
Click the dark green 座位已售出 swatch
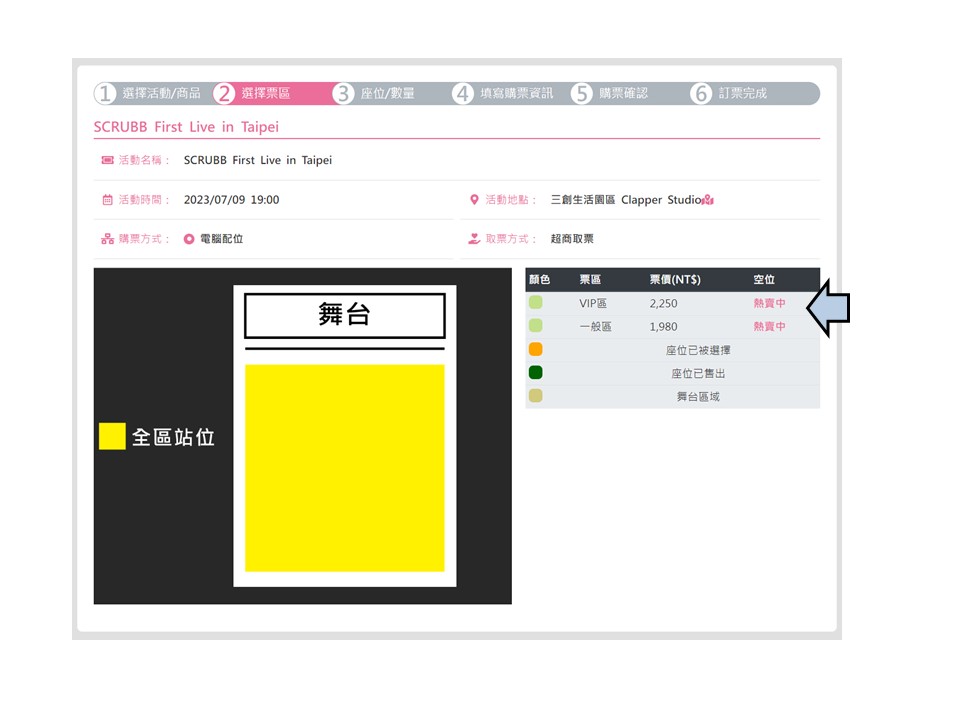(535, 372)
